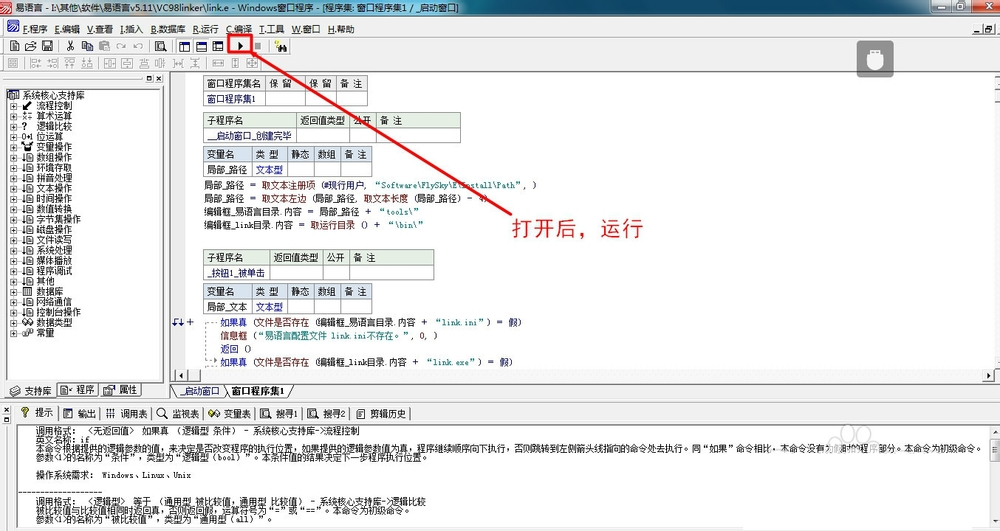Click the center horizontally icon
Screen dimensions: 1000x531
tap(110, 63)
